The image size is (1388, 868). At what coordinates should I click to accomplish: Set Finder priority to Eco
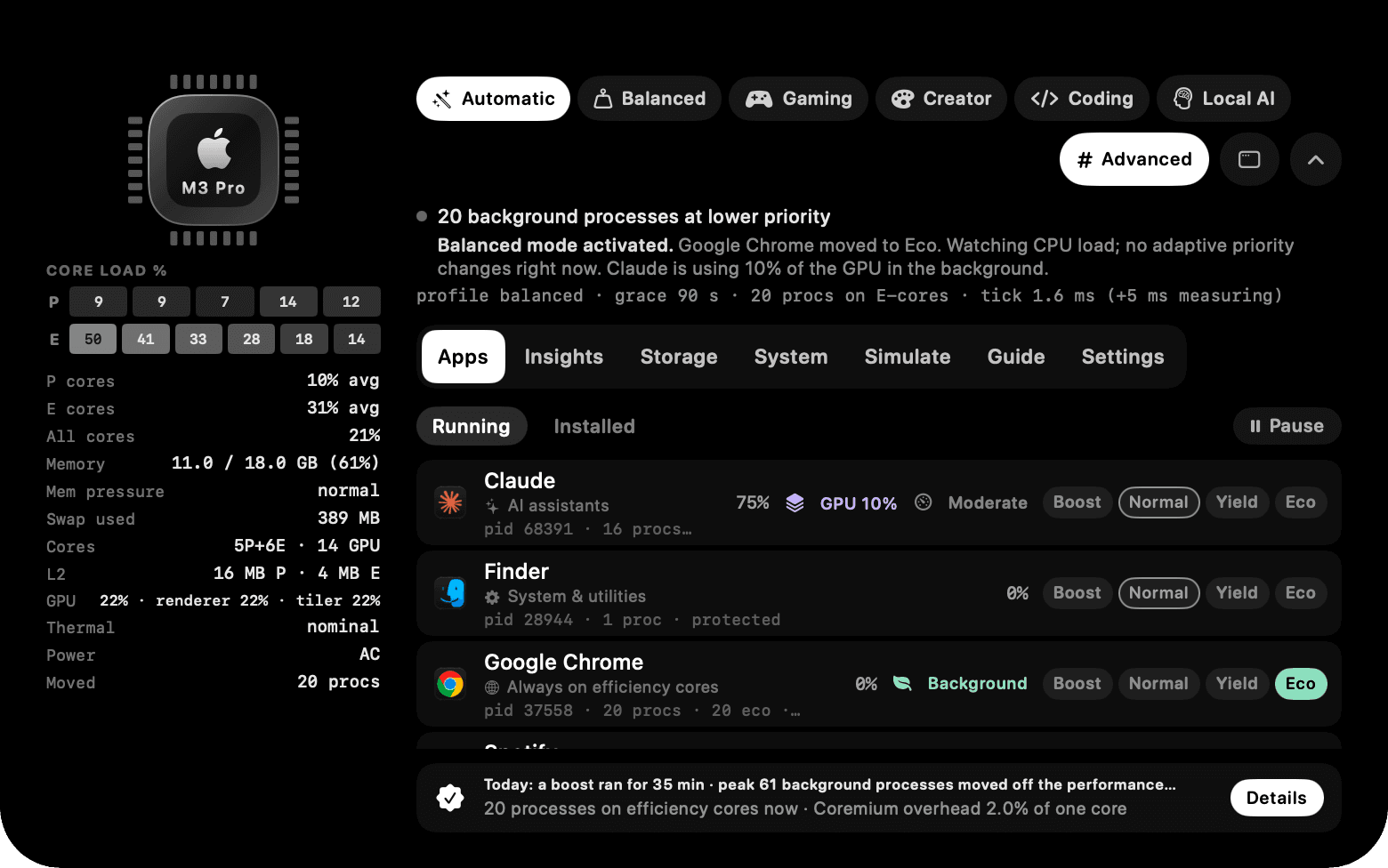pyautogui.click(x=1301, y=593)
